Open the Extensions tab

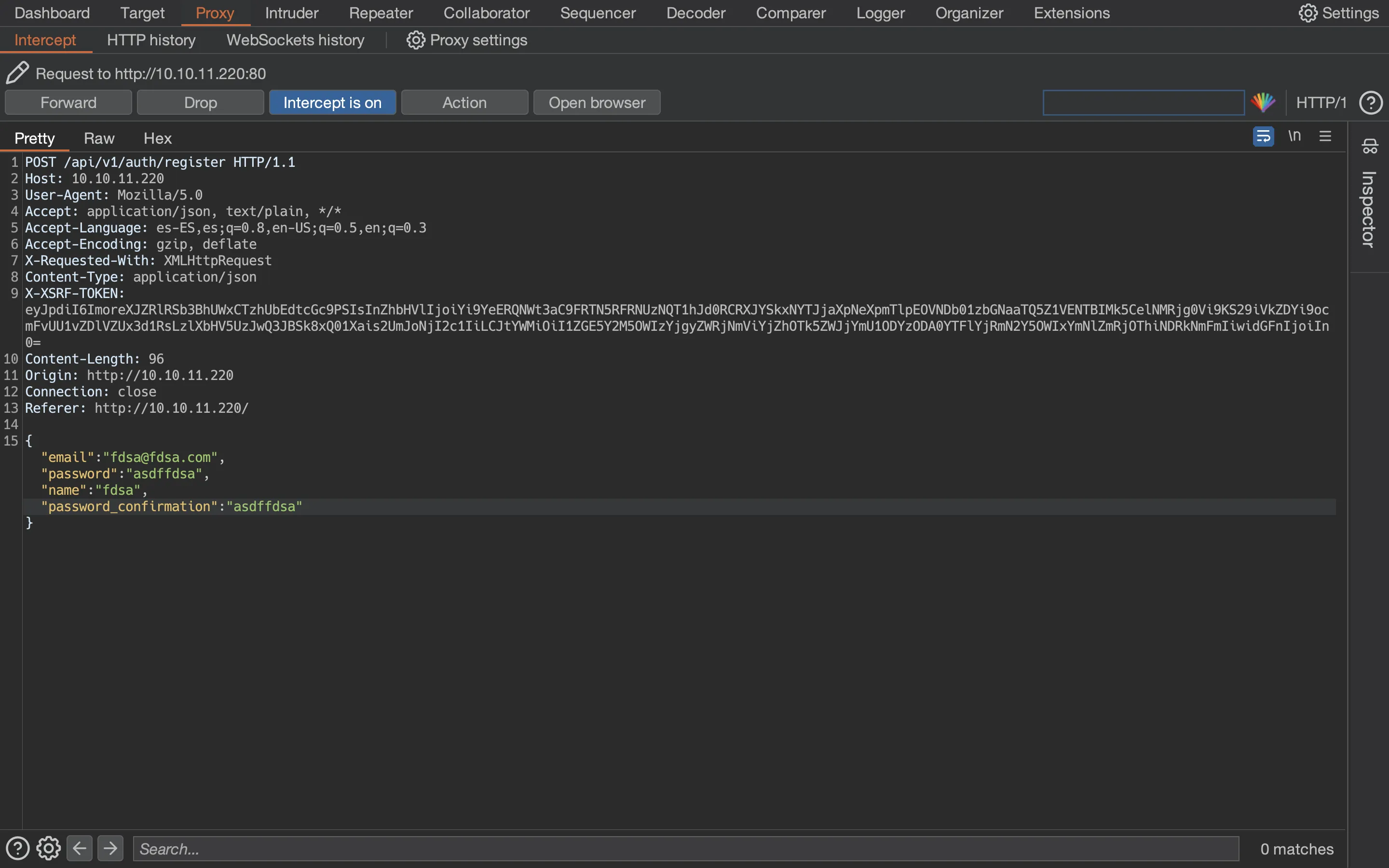point(1072,13)
